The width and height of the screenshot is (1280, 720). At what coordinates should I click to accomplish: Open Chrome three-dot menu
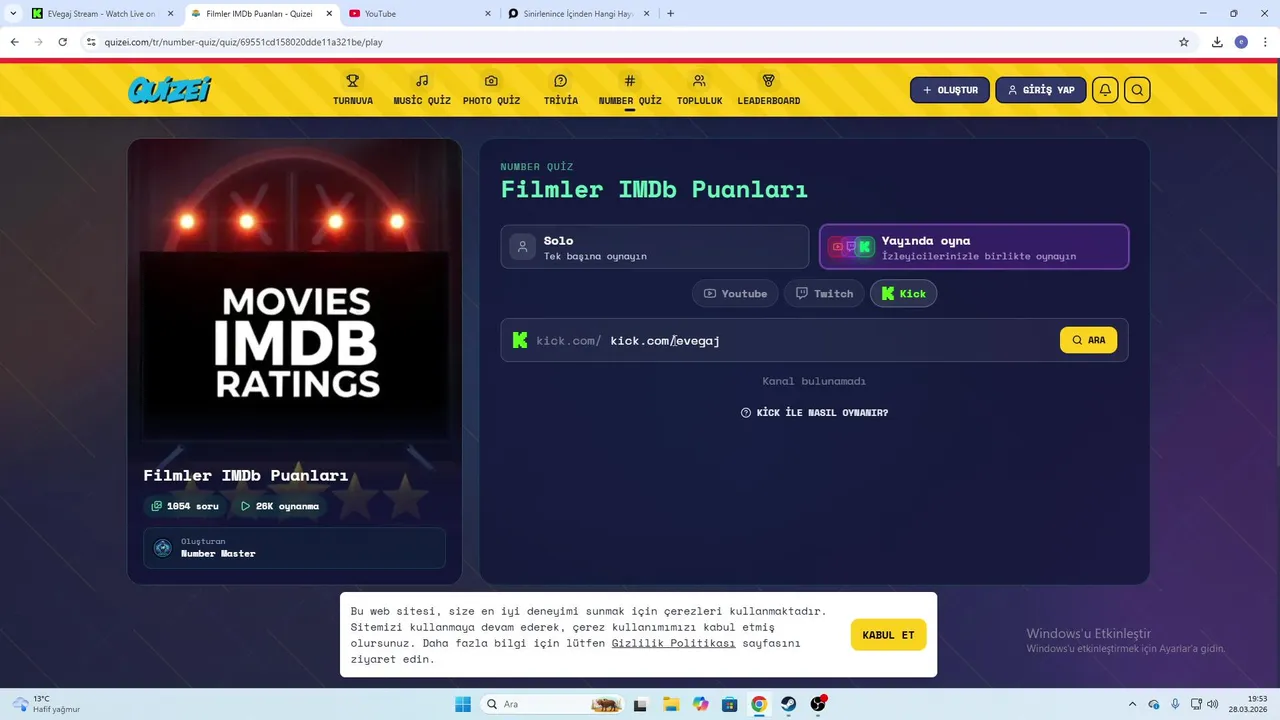1265,42
